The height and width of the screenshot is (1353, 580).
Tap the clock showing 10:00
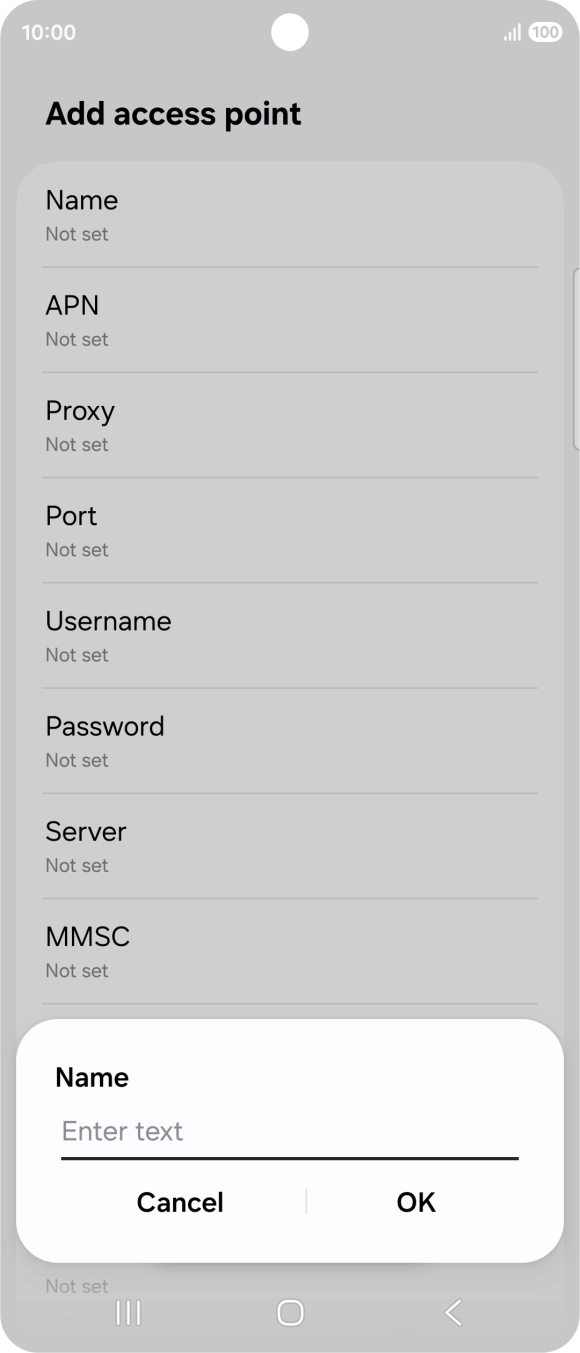(48, 32)
